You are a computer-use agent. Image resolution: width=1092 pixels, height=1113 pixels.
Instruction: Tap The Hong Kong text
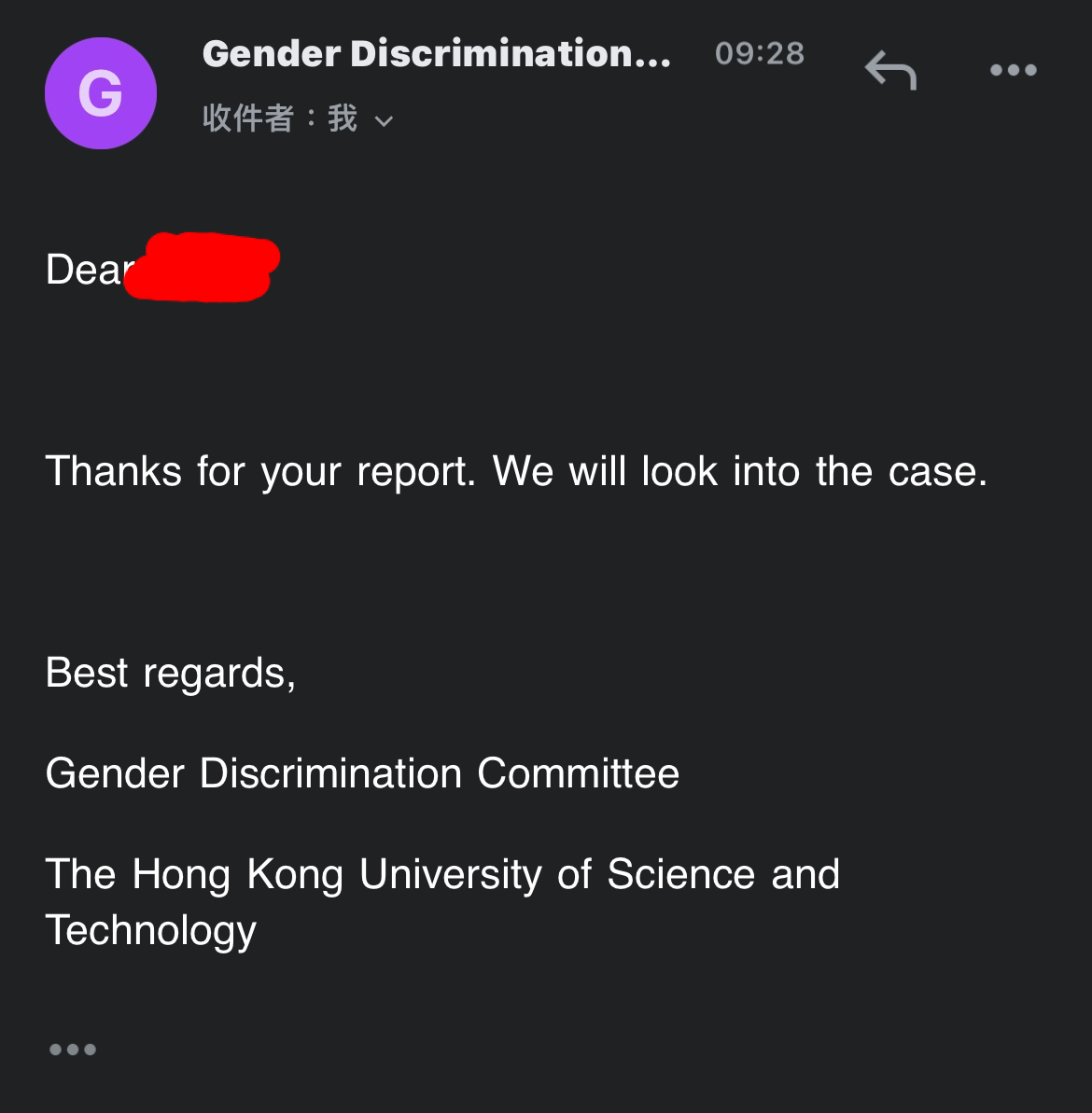pyautogui.click(x=194, y=874)
